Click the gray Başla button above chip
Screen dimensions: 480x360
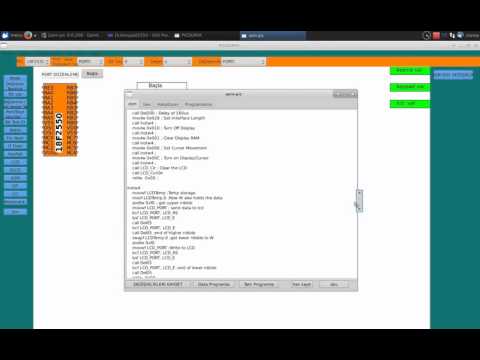(x=92, y=74)
